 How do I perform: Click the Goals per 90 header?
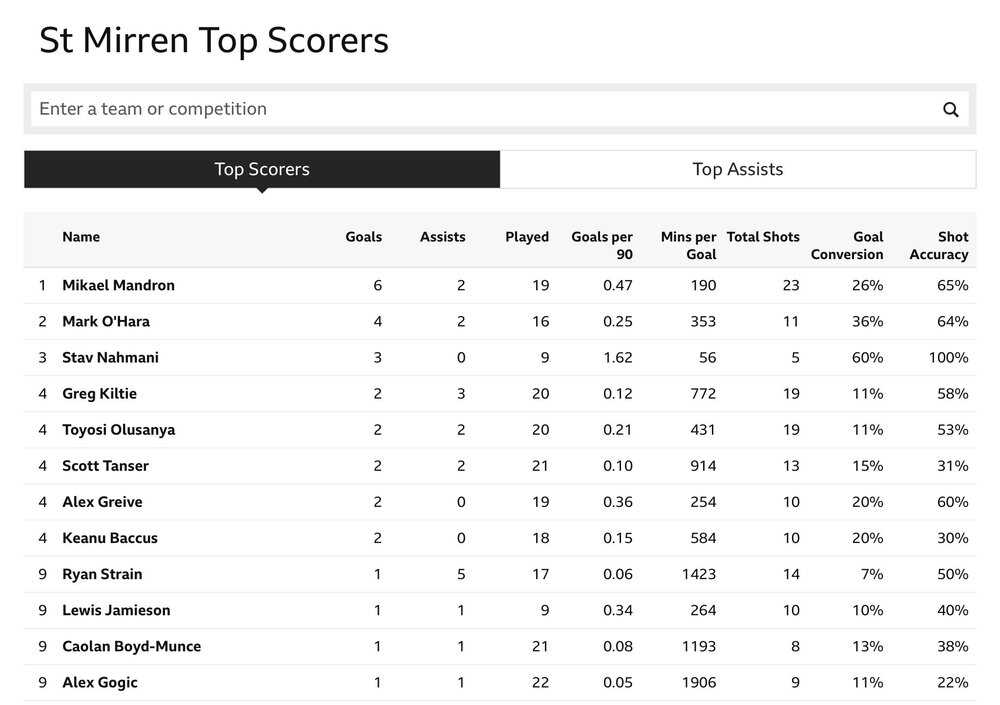tap(602, 246)
